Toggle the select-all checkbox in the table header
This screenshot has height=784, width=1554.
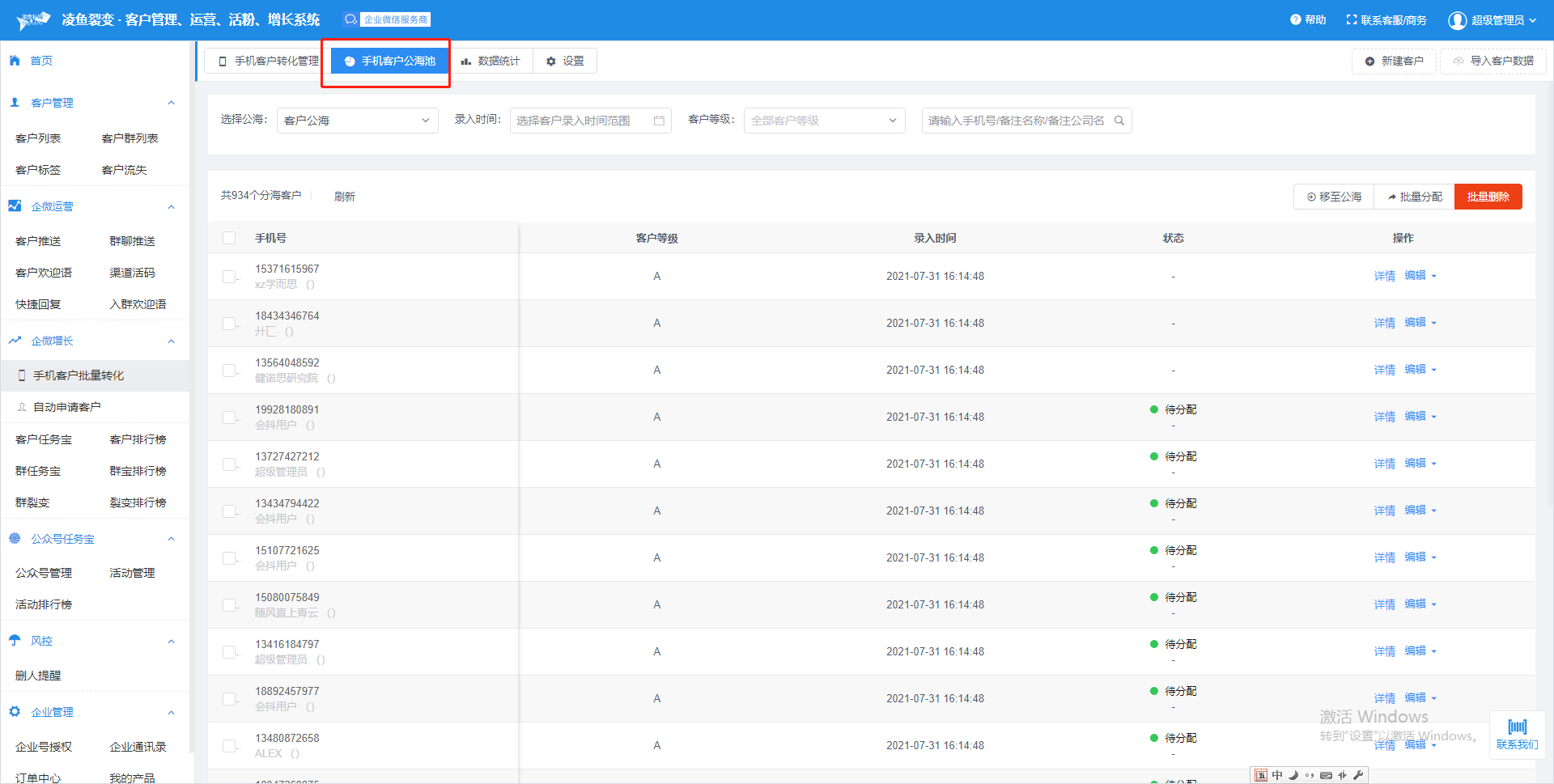(x=229, y=238)
